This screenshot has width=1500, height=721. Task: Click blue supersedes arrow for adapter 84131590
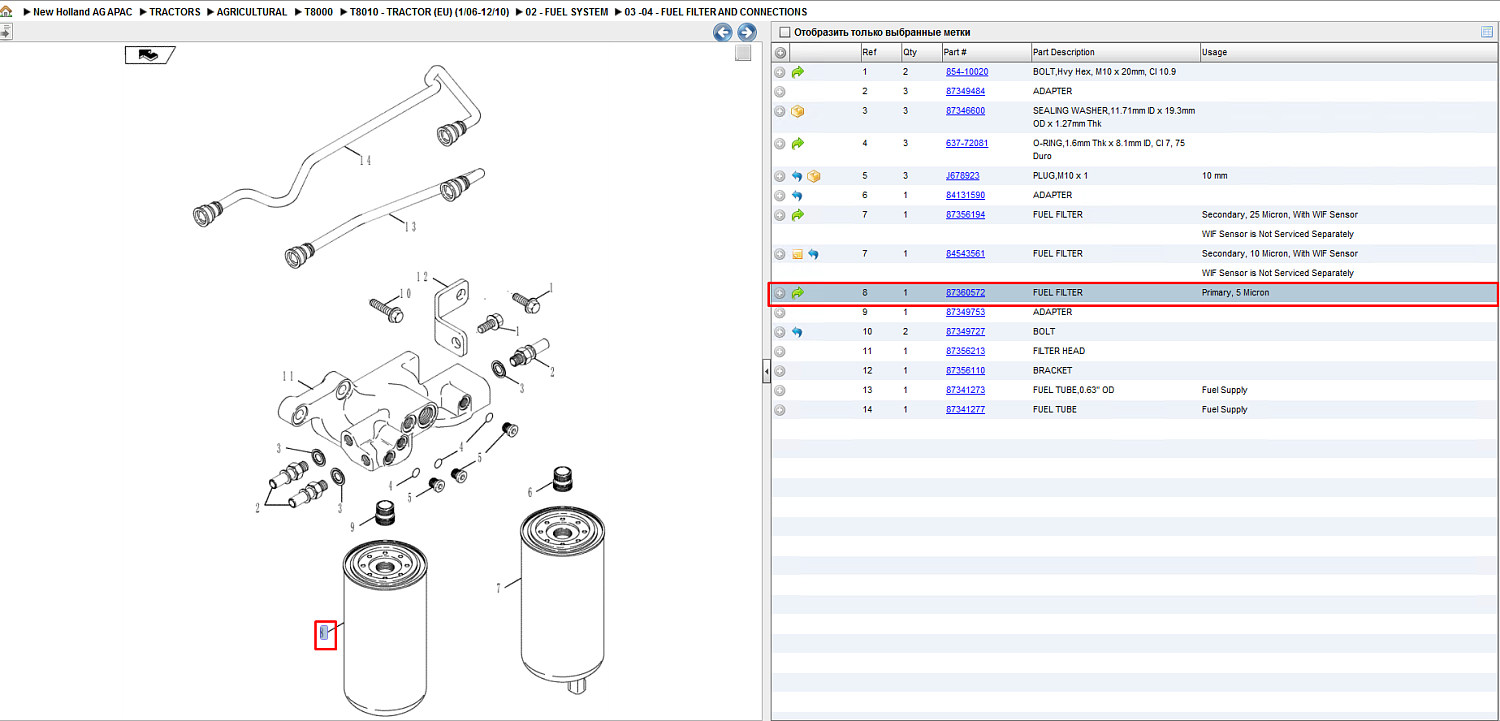pos(798,195)
